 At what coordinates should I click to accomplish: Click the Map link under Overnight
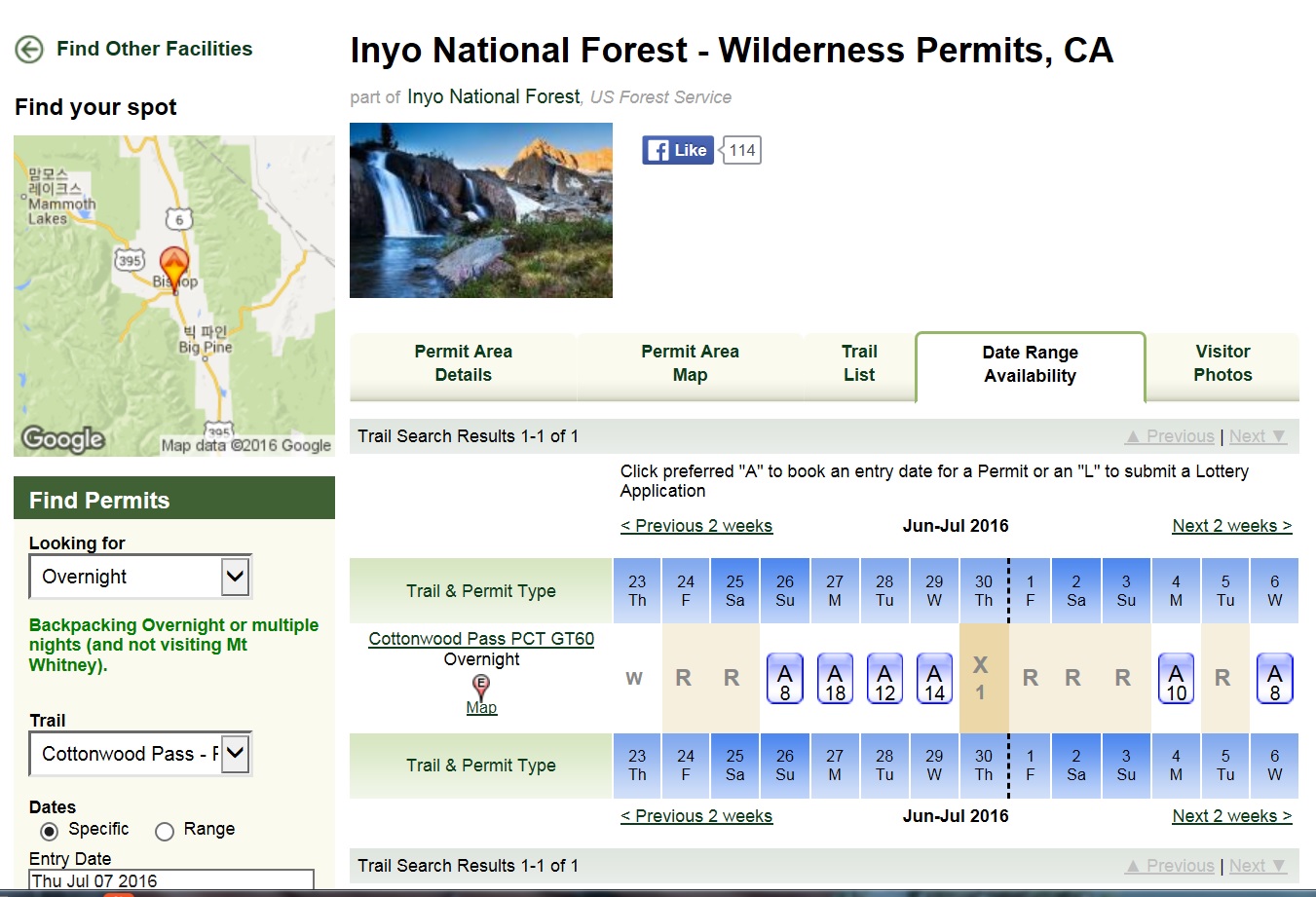point(481,708)
